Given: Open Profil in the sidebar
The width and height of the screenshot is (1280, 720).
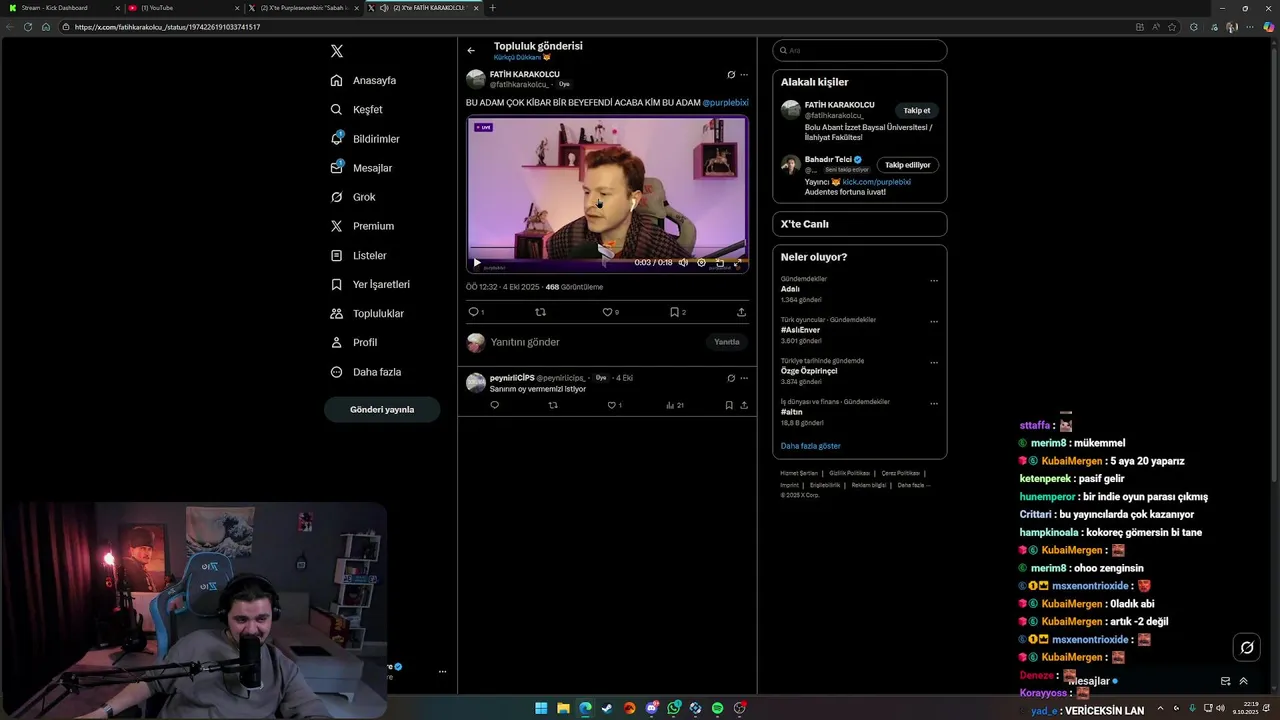Looking at the screenshot, I should [354, 342].
